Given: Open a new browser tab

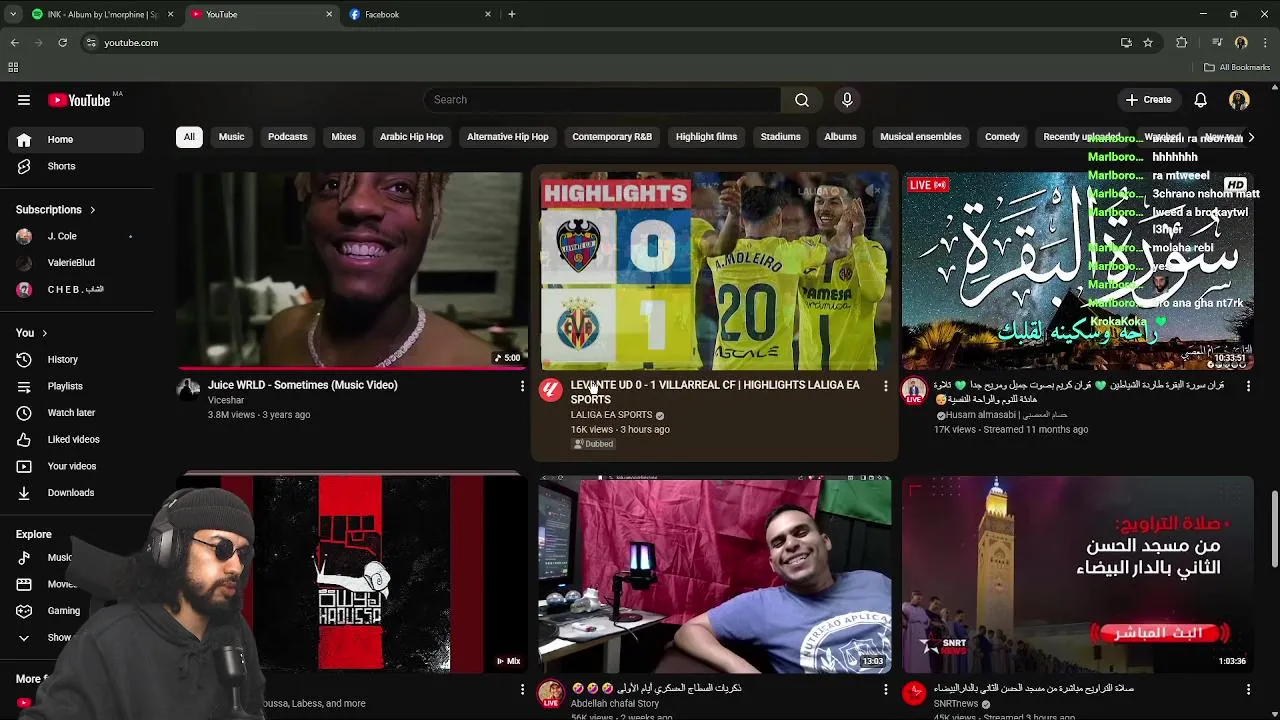Looking at the screenshot, I should [x=511, y=14].
